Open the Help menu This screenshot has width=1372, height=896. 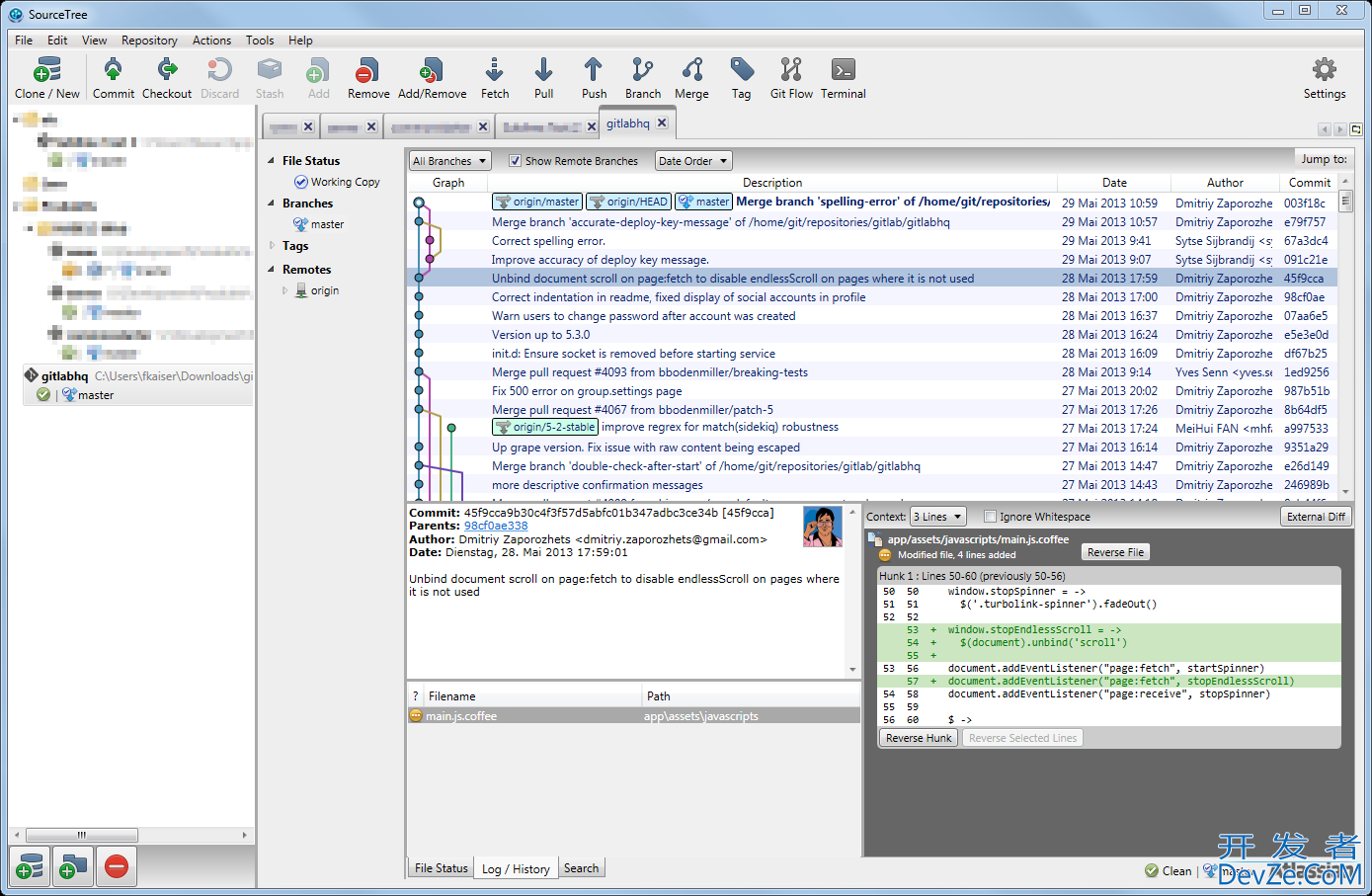tap(300, 41)
